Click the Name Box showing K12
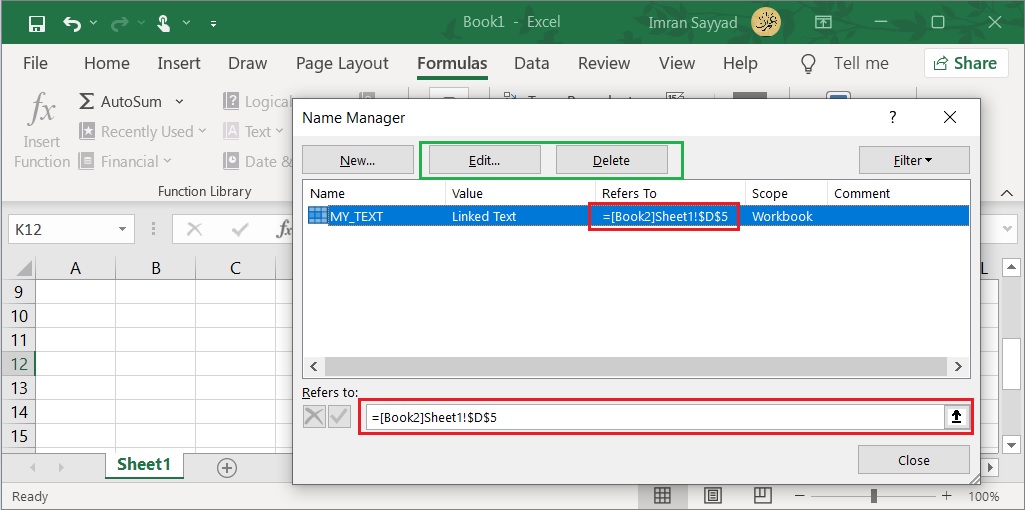The image size is (1025, 510). tap(62, 230)
